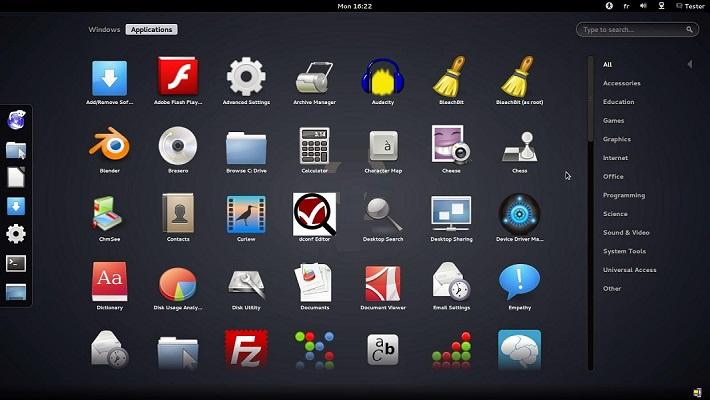Switch to Windows overview tab

coord(104,29)
